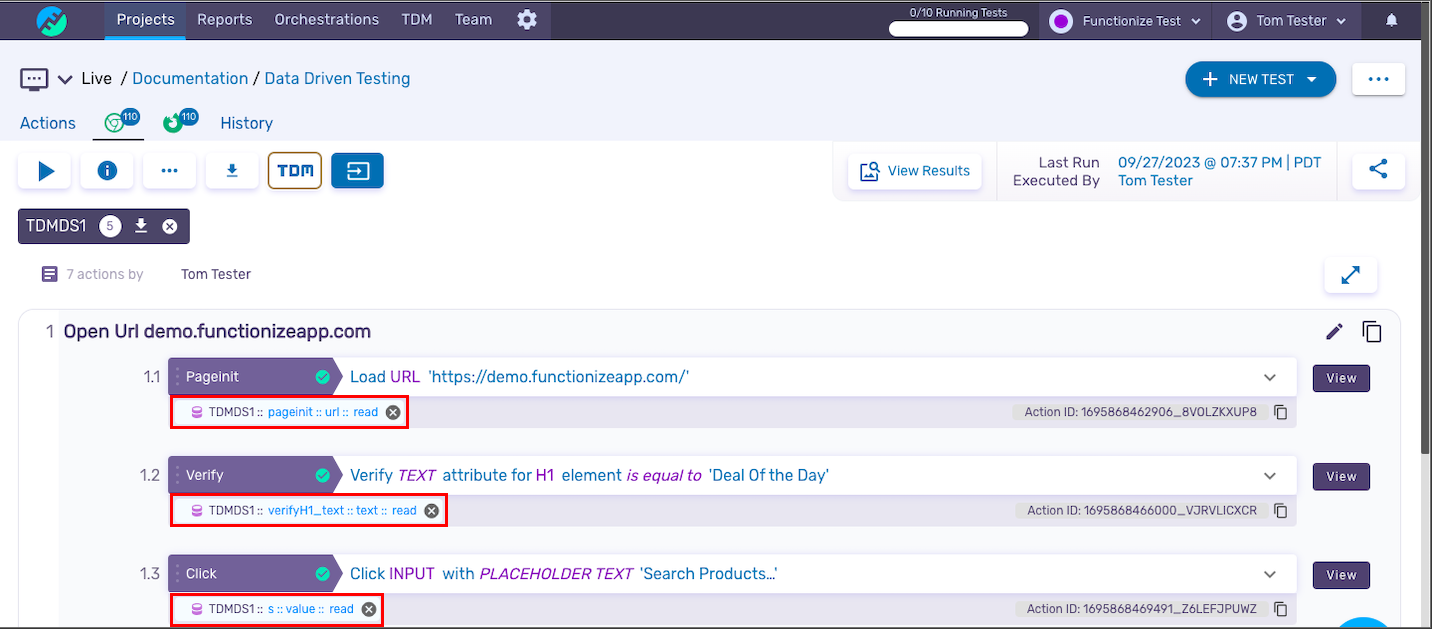Click the blue quick-insert arrow button
Image resolution: width=1432 pixels, height=629 pixels.
point(357,171)
